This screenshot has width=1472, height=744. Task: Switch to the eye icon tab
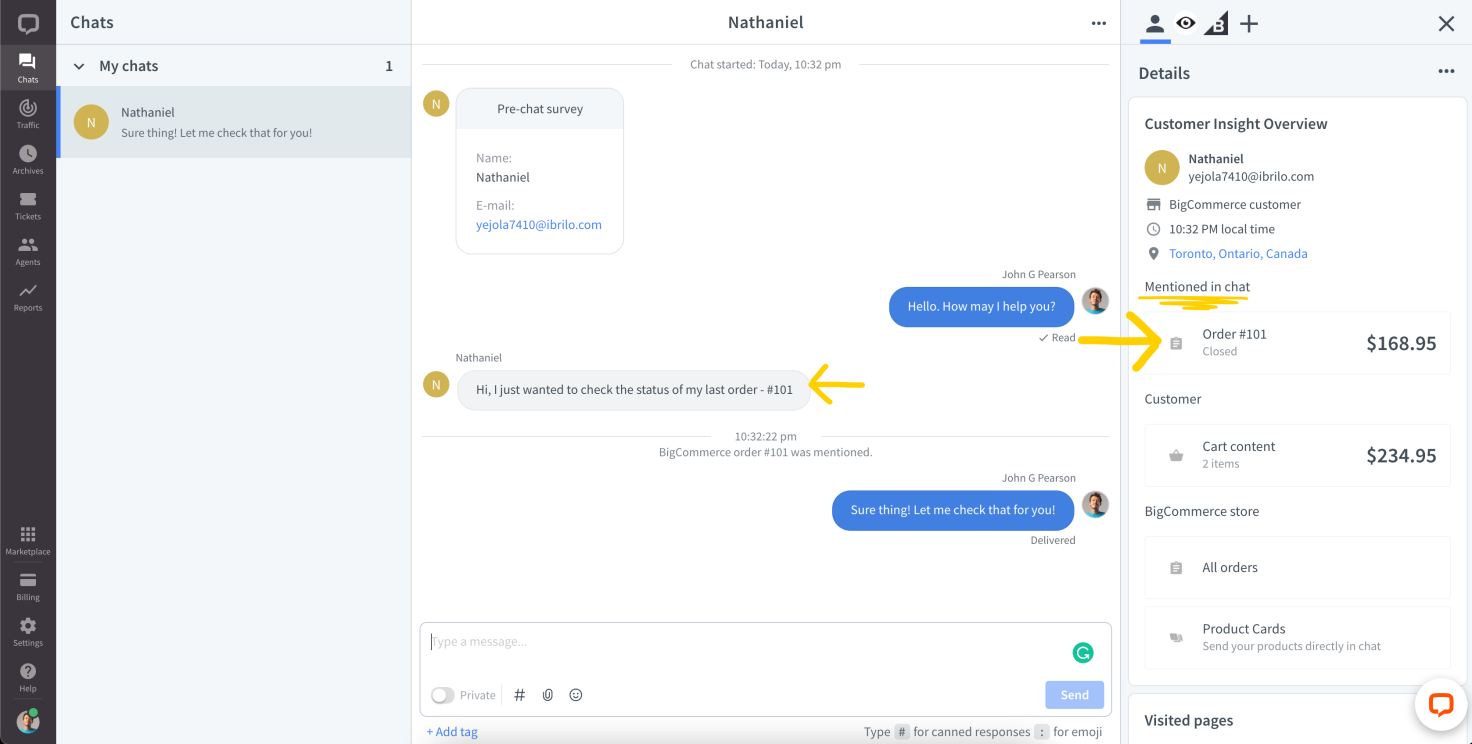tap(1186, 23)
